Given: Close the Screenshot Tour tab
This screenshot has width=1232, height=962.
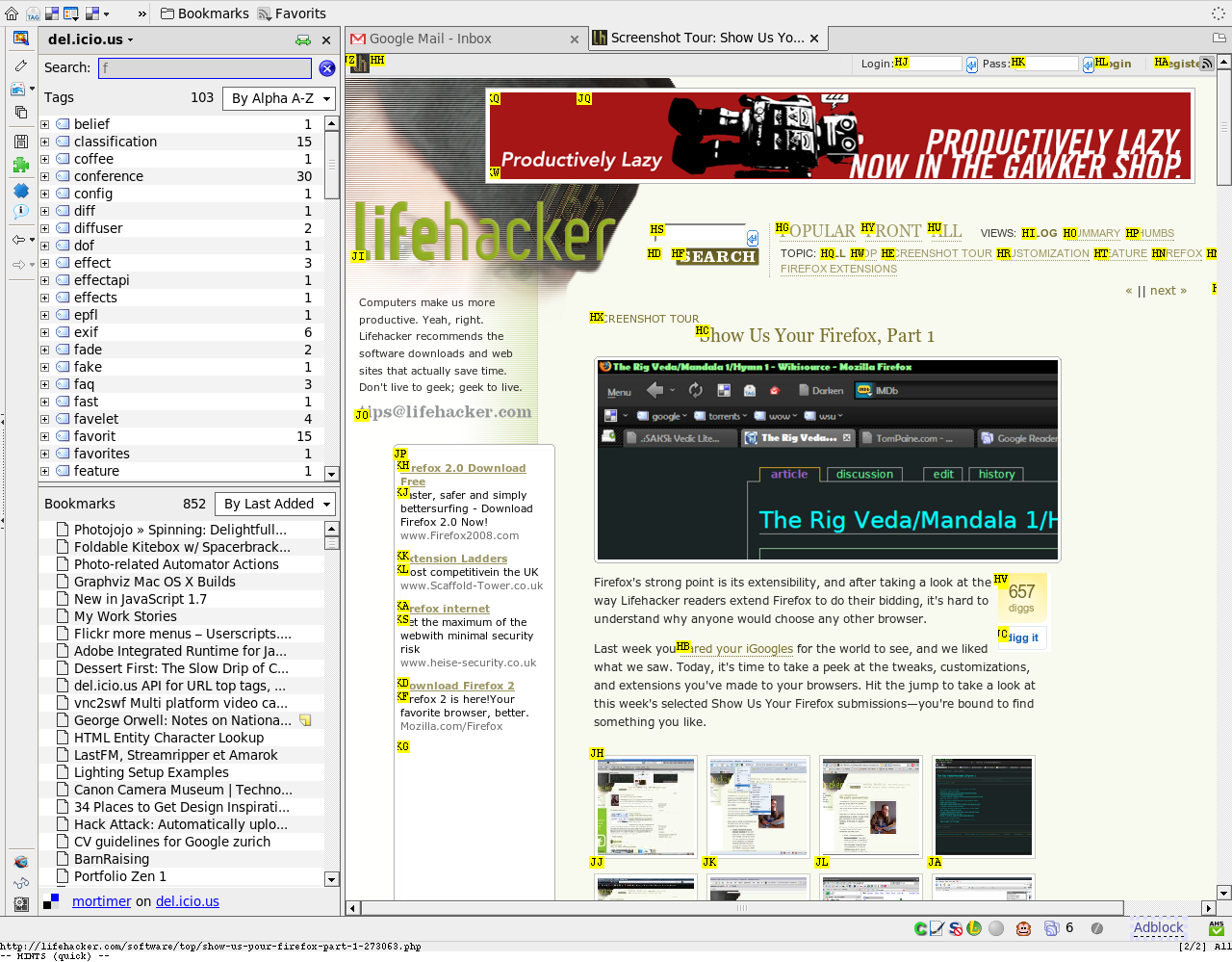Looking at the screenshot, I should (x=814, y=39).
